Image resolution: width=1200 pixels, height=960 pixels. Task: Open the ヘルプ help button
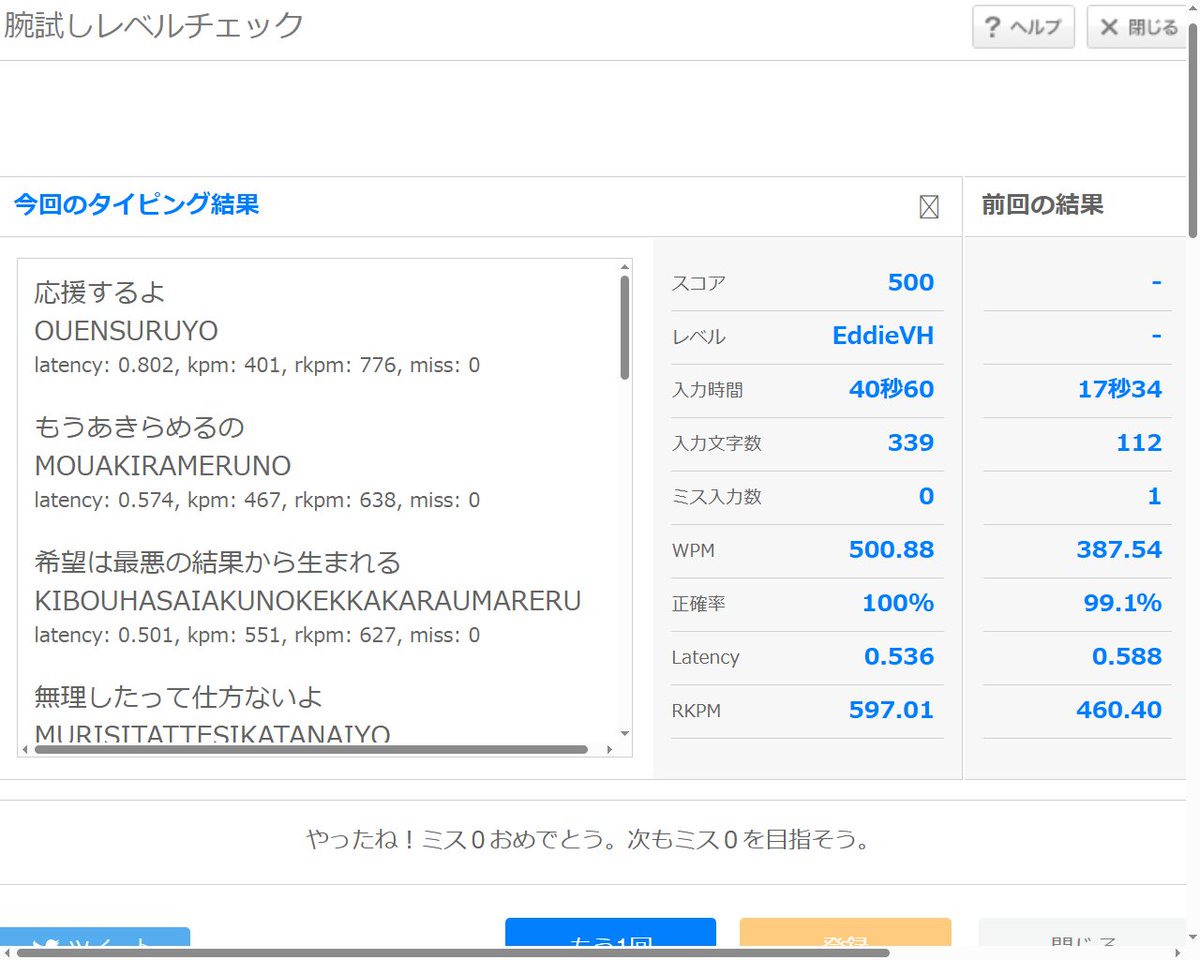[x=1023, y=27]
